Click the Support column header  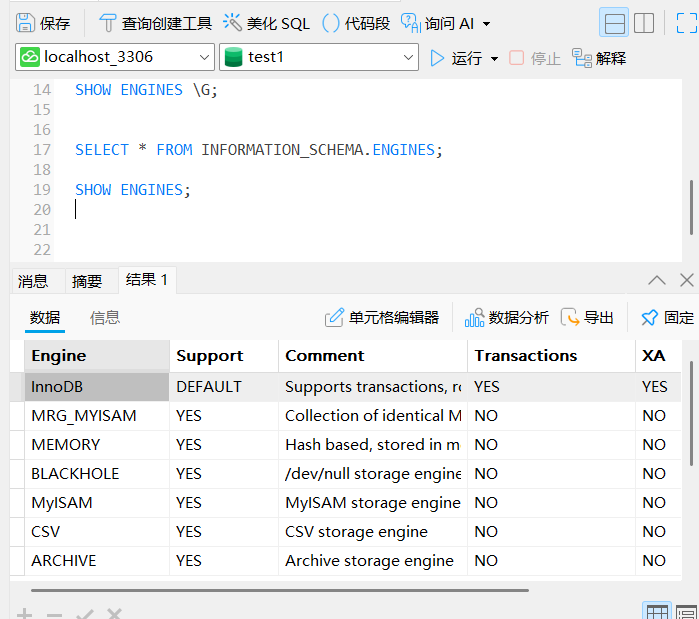coord(224,356)
